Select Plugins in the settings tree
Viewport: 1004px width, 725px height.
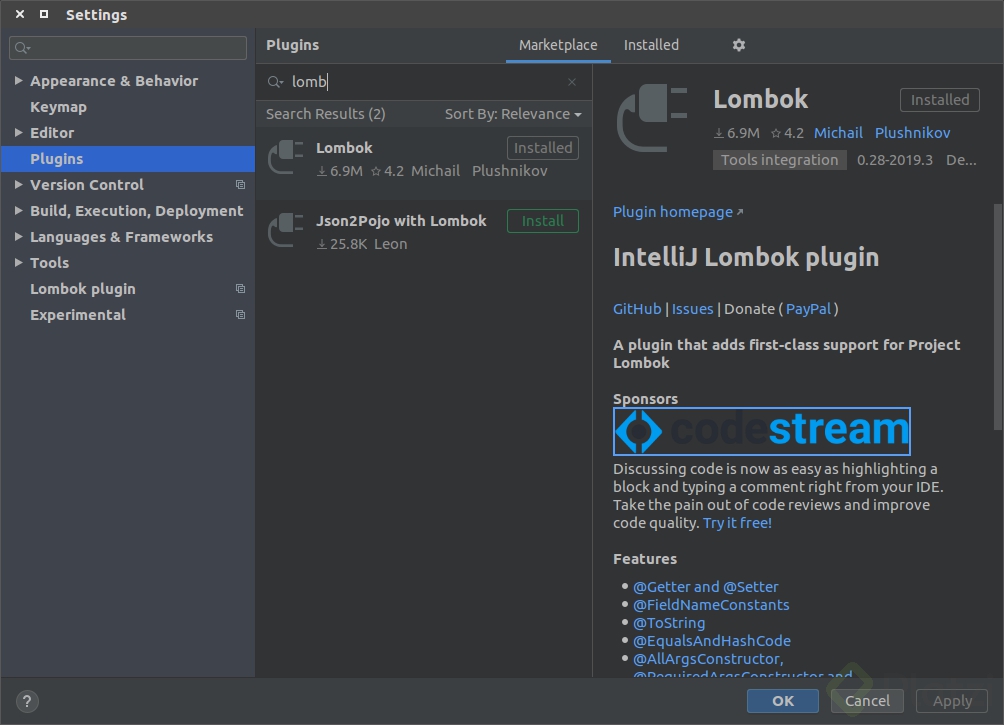56,159
